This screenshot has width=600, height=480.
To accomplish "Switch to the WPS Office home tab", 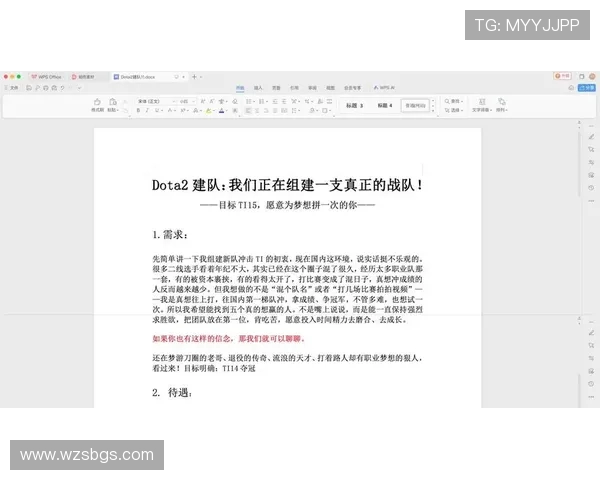I will tap(45, 76).
